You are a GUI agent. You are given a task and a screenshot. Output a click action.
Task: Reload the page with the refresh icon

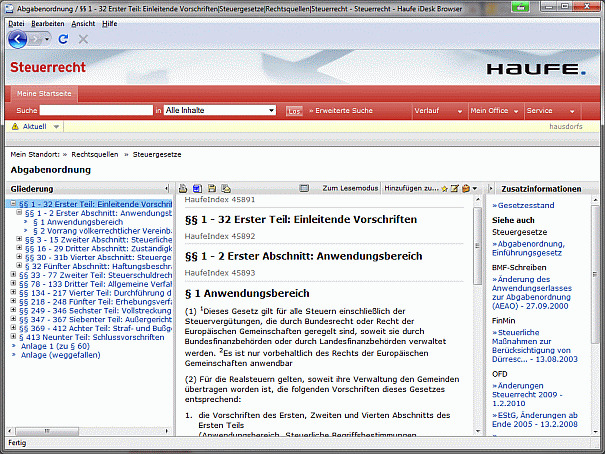(63, 39)
